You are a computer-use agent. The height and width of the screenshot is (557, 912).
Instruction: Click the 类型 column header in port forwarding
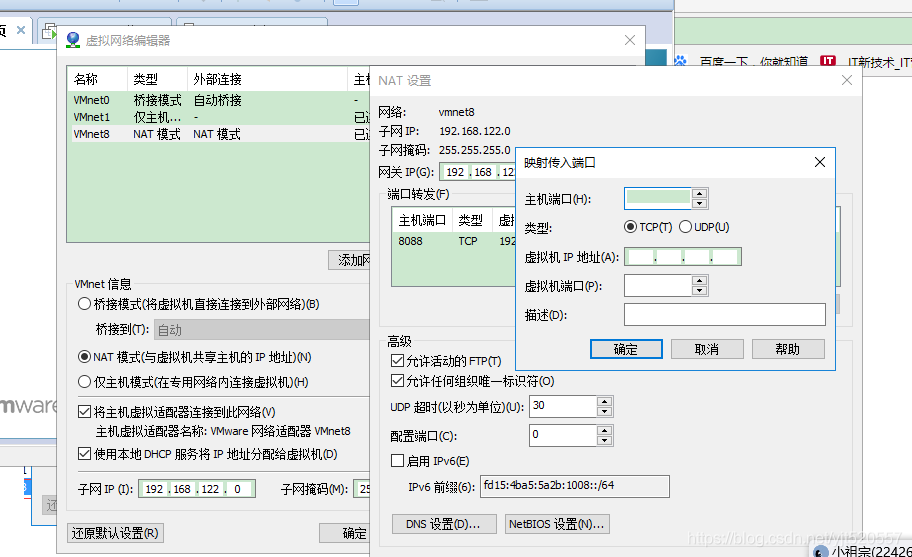470,220
